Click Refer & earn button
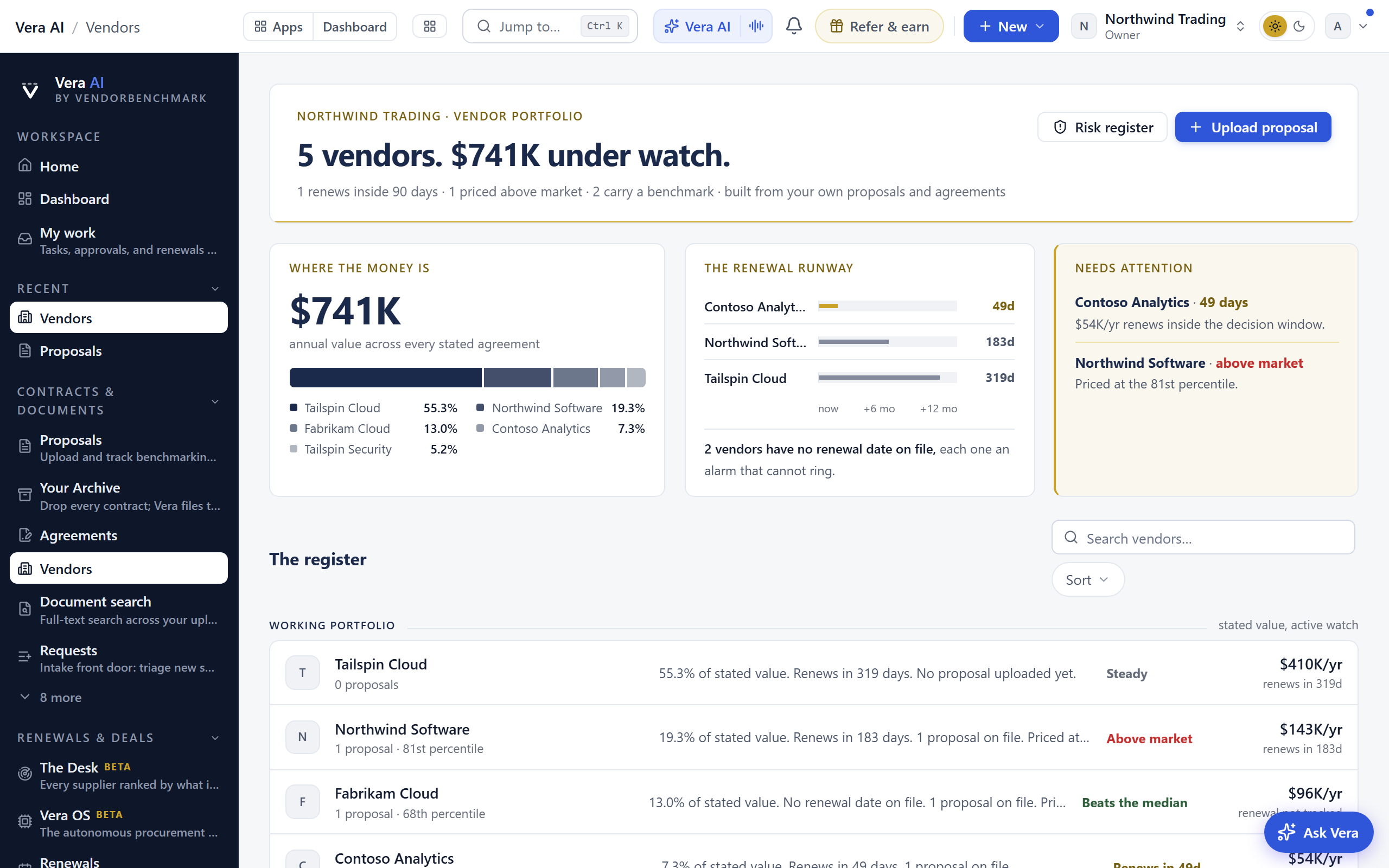Viewport: 1389px width, 868px height. 879,27
